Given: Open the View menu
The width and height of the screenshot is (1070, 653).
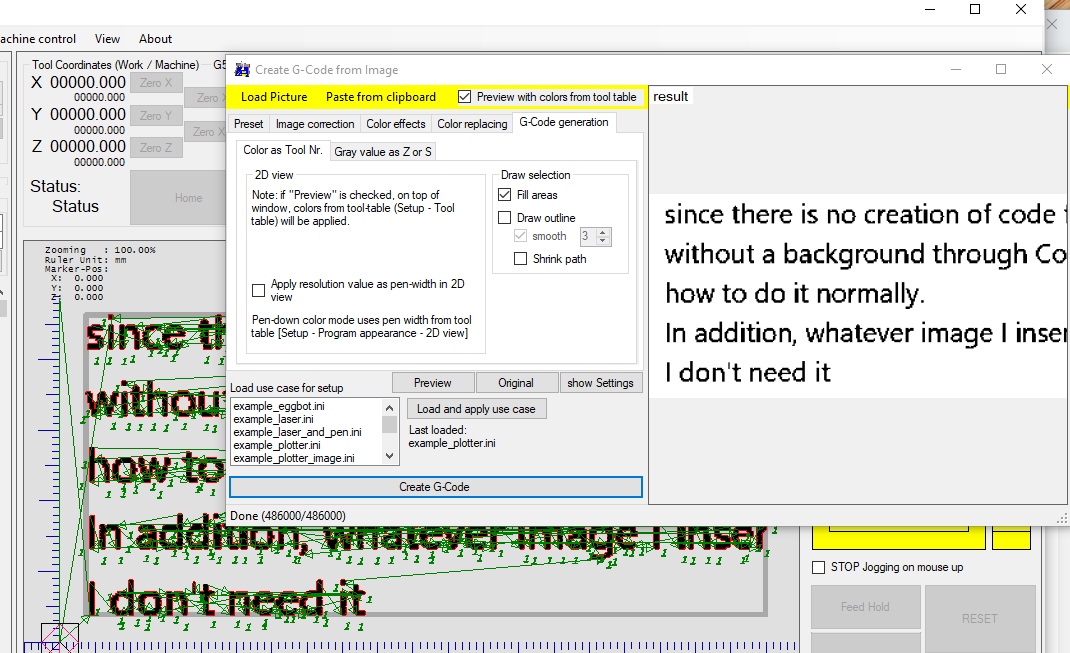Looking at the screenshot, I should pos(107,39).
